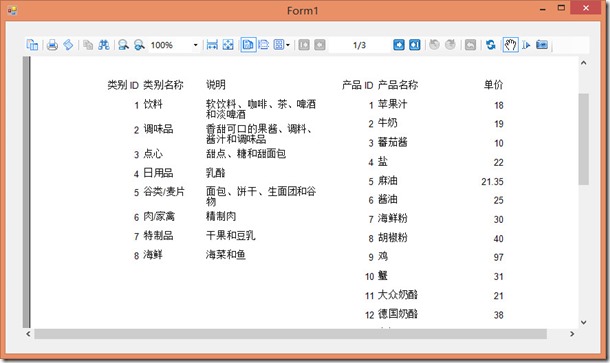Click the Zoom Out magnifier icon

(124, 45)
